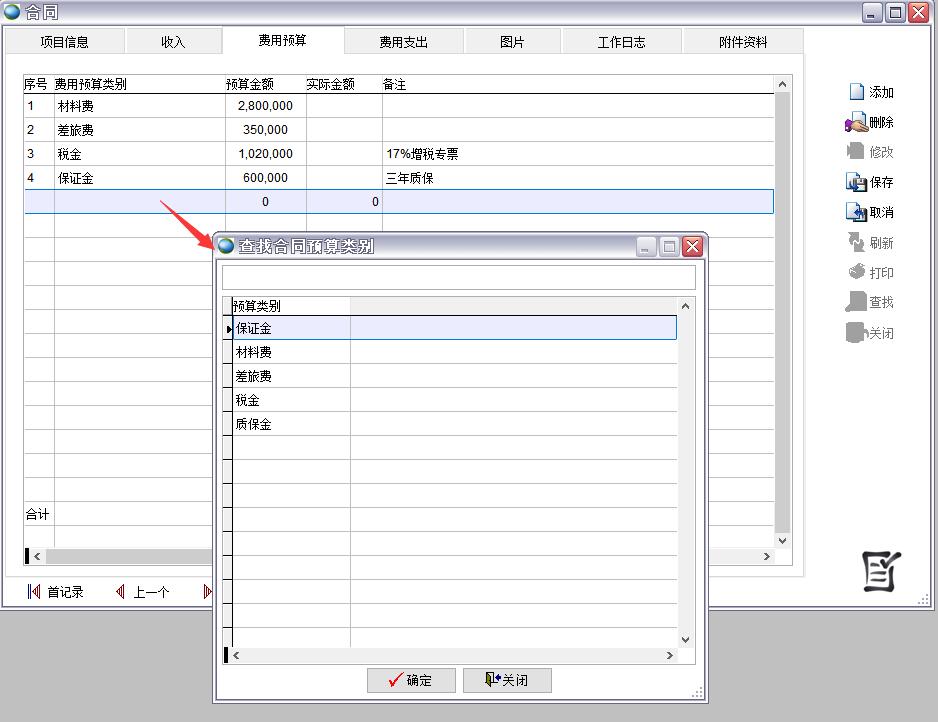Confirm selection with 确定 button
The height and width of the screenshot is (722, 938).
(x=411, y=680)
